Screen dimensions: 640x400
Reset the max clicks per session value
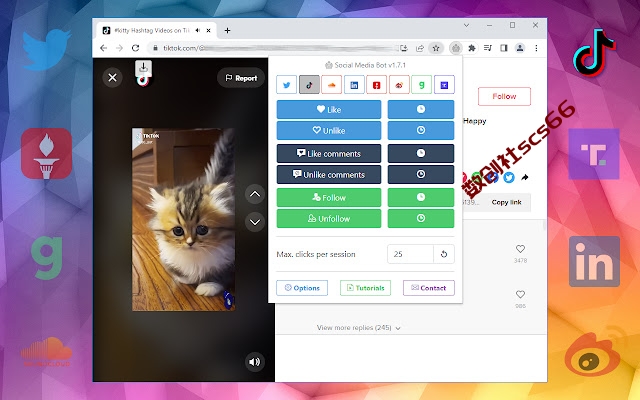coord(444,254)
